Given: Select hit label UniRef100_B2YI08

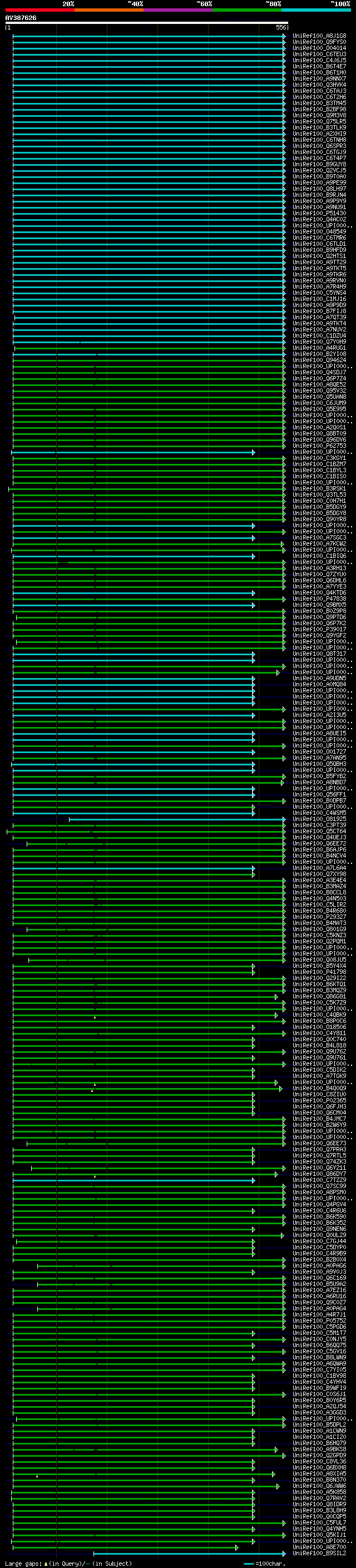Looking at the screenshot, I should 319,354.
